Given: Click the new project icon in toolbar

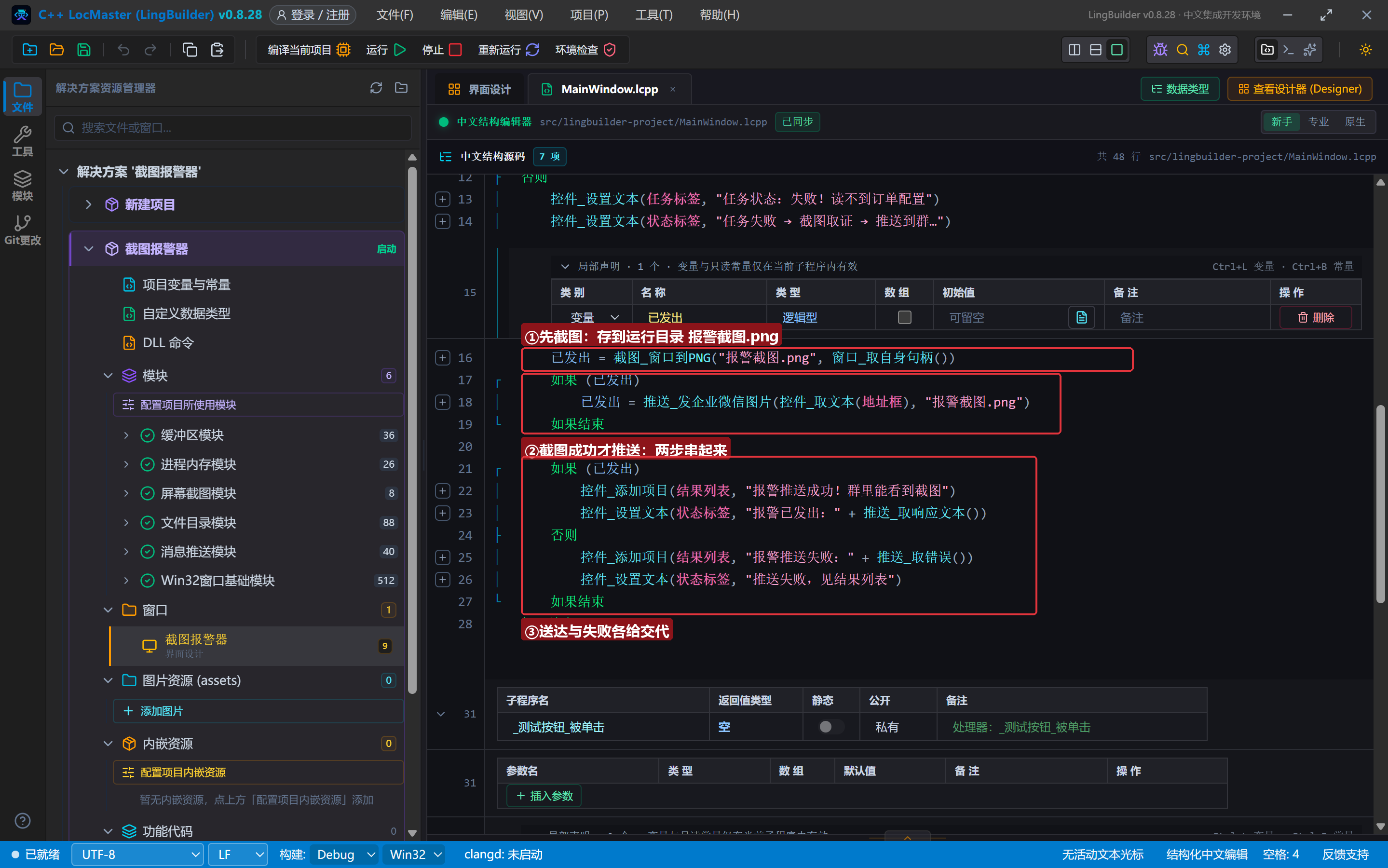Looking at the screenshot, I should click(x=29, y=50).
